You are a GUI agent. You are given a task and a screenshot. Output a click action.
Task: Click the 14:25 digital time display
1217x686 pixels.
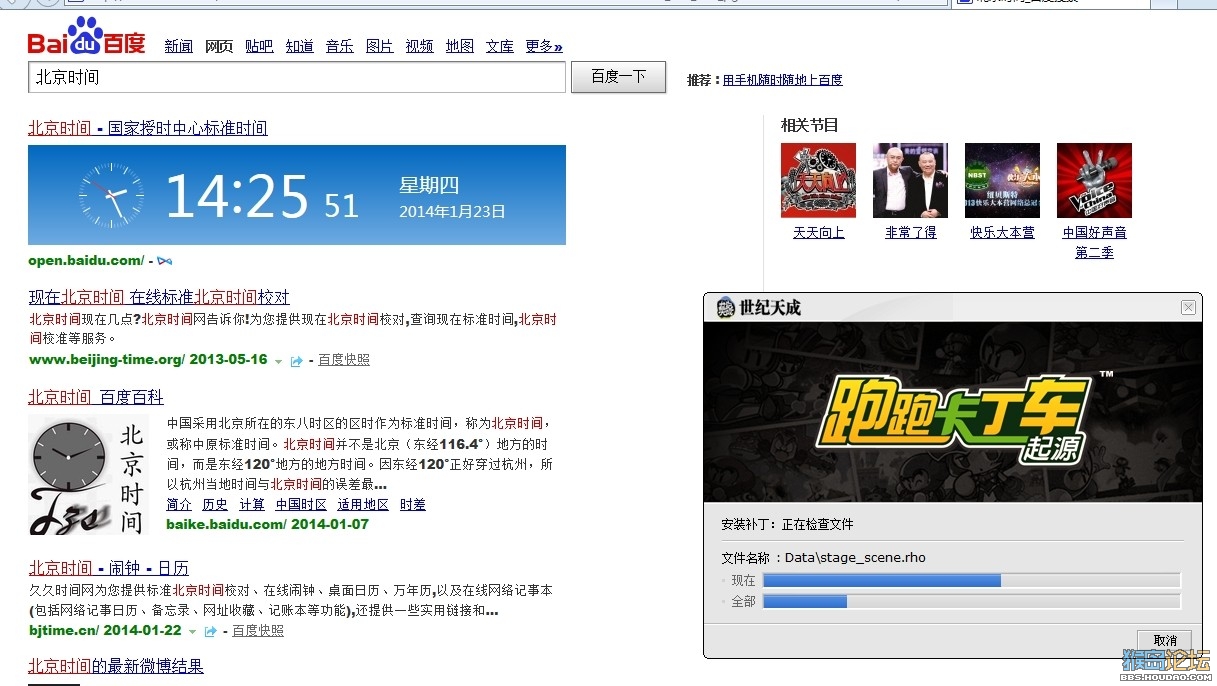[x=236, y=195]
